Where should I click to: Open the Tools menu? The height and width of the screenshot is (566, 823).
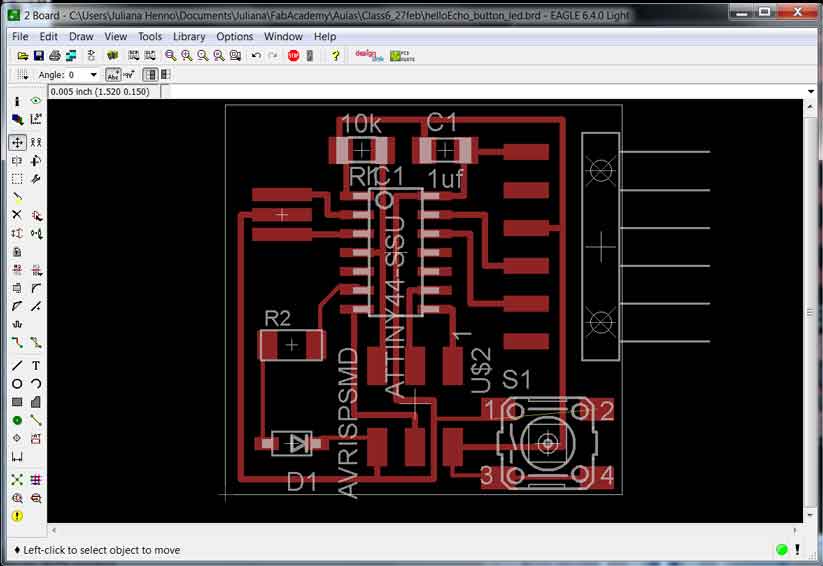point(150,36)
